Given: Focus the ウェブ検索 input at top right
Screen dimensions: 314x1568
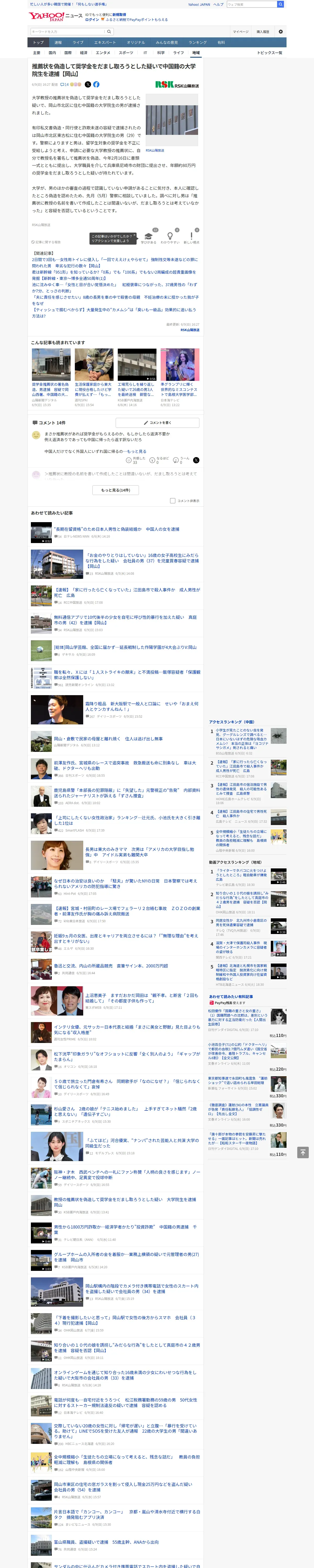Looking at the screenshot, I should pos(251,4).
